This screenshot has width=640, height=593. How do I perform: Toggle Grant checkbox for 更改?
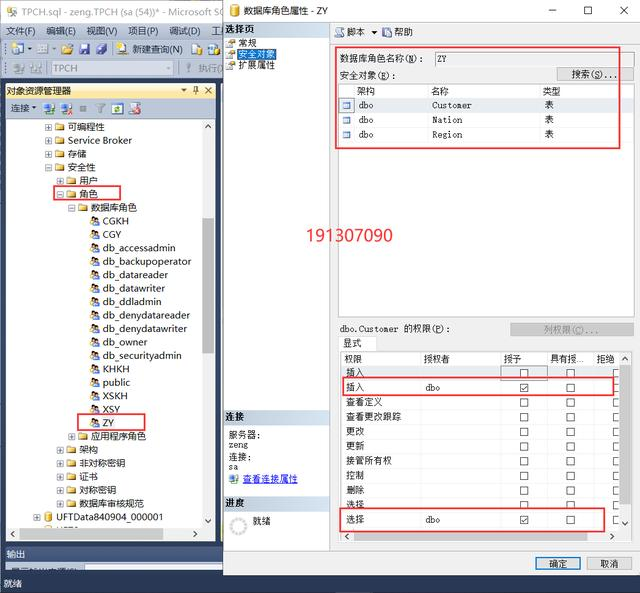pos(524,432)
